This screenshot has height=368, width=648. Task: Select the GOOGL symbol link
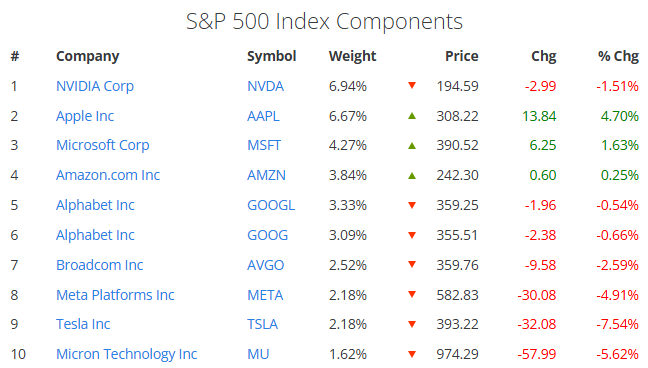pos(271,205)
